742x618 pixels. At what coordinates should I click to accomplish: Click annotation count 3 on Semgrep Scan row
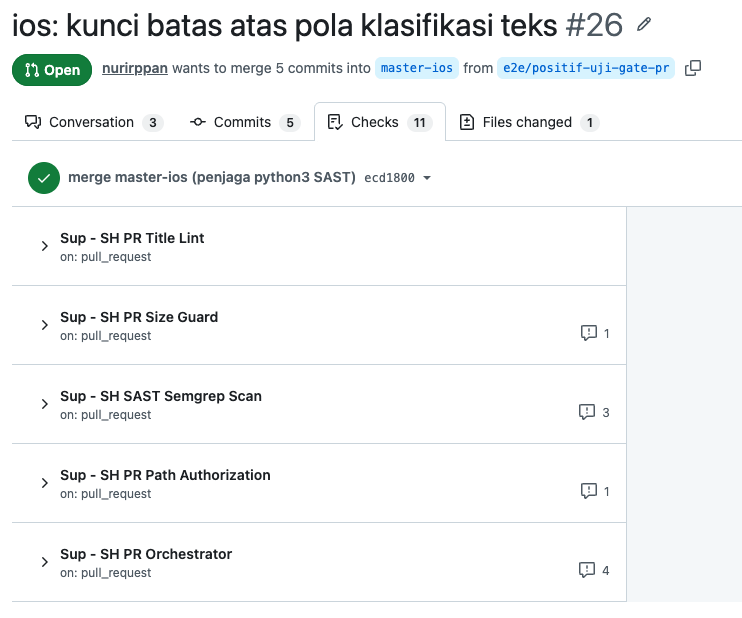click(x=606, y=413)
